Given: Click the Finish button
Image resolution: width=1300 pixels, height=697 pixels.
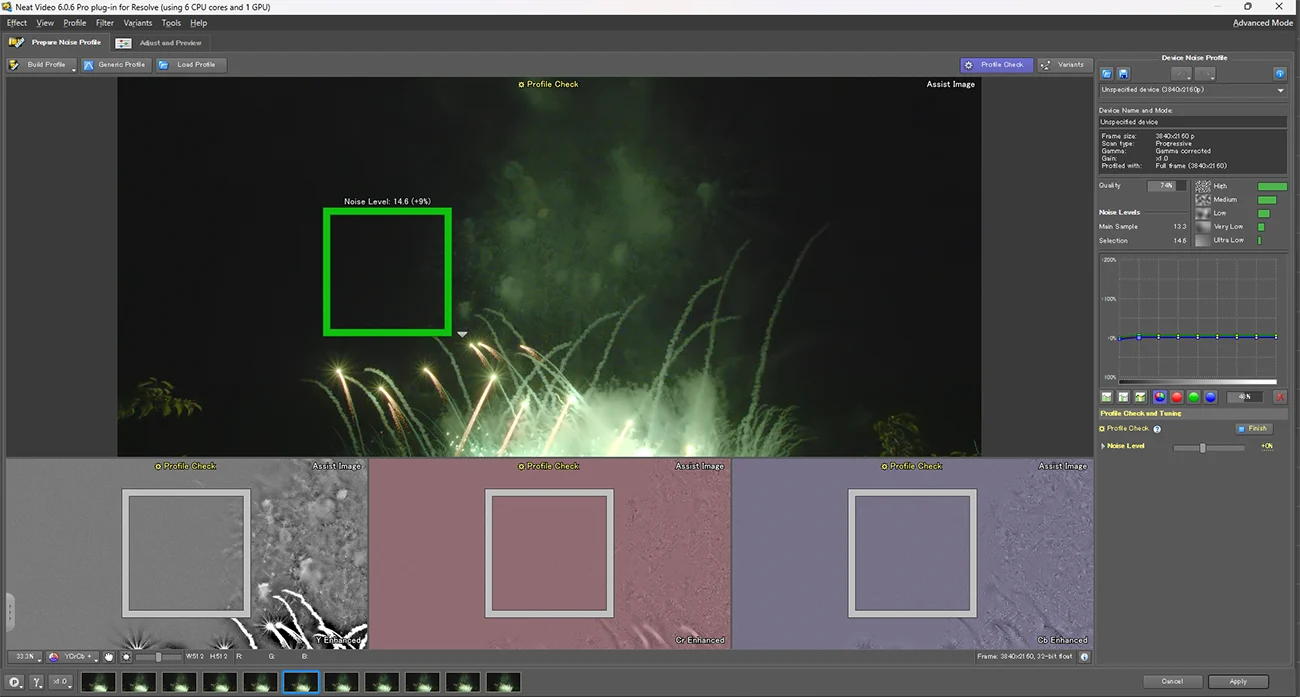Looking at the screenshot, I should coord(1252,428).
